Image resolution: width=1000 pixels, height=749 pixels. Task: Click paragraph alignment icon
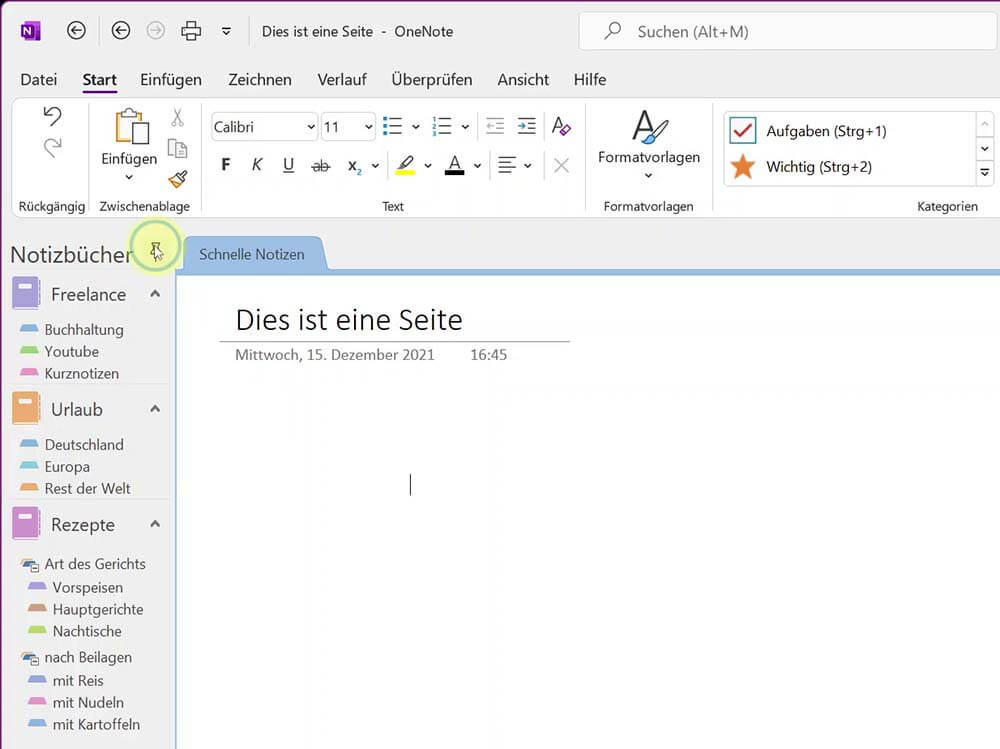coord(507,165)
